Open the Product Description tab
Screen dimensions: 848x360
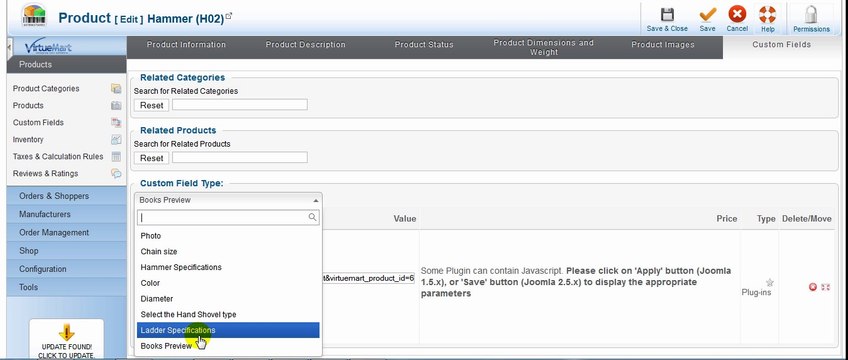coord(305,45)
